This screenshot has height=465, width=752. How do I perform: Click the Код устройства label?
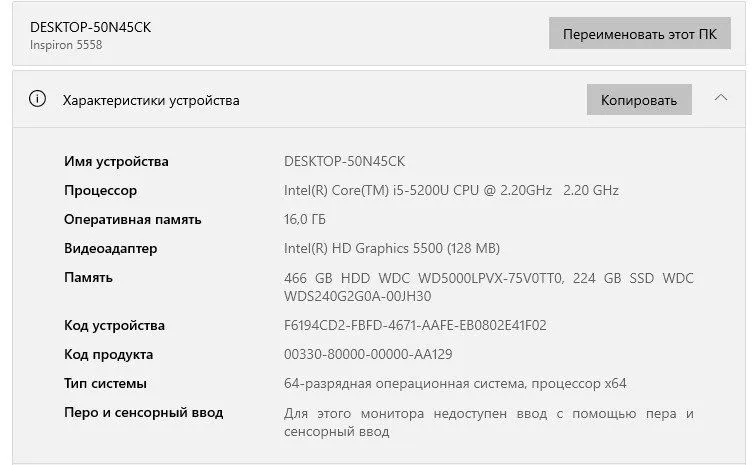114,326
